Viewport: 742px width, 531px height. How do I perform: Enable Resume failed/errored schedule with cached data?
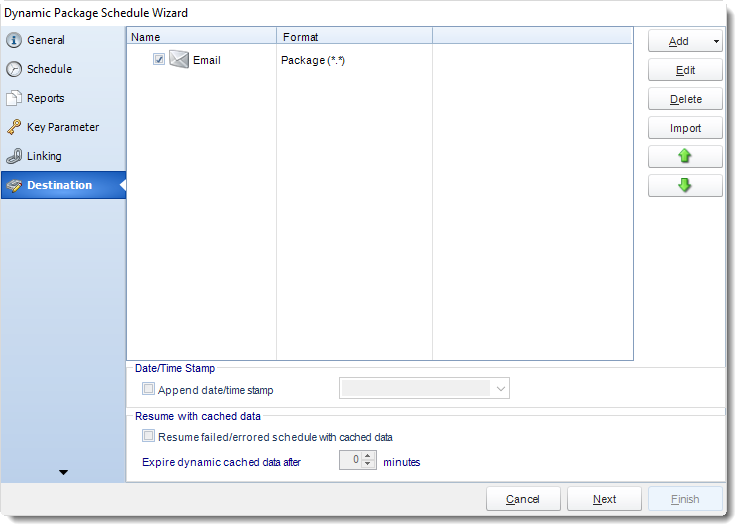(149, 436)
